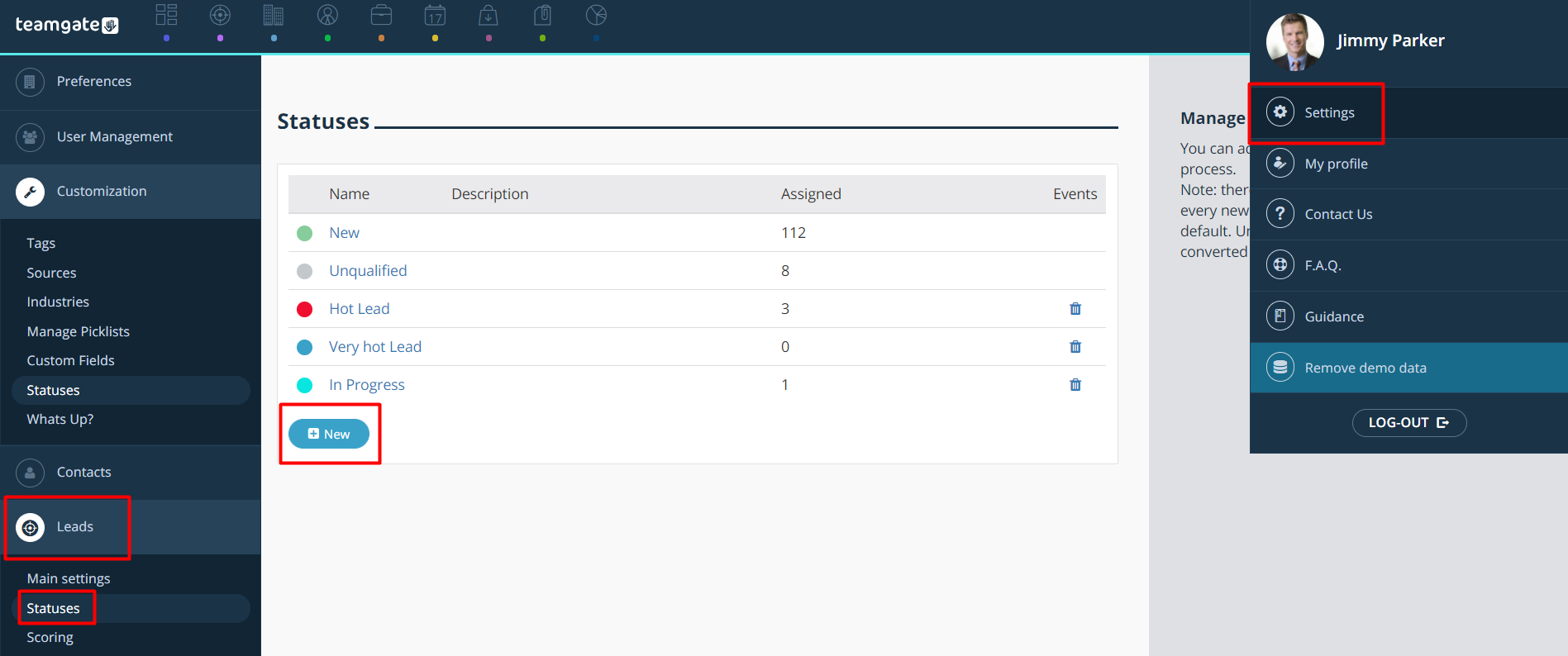Image resolution: width=1568 pixels, height=656 pixels.
Task: Open the Companies buildings icon in top bar
Action: [x=274, y=15]
